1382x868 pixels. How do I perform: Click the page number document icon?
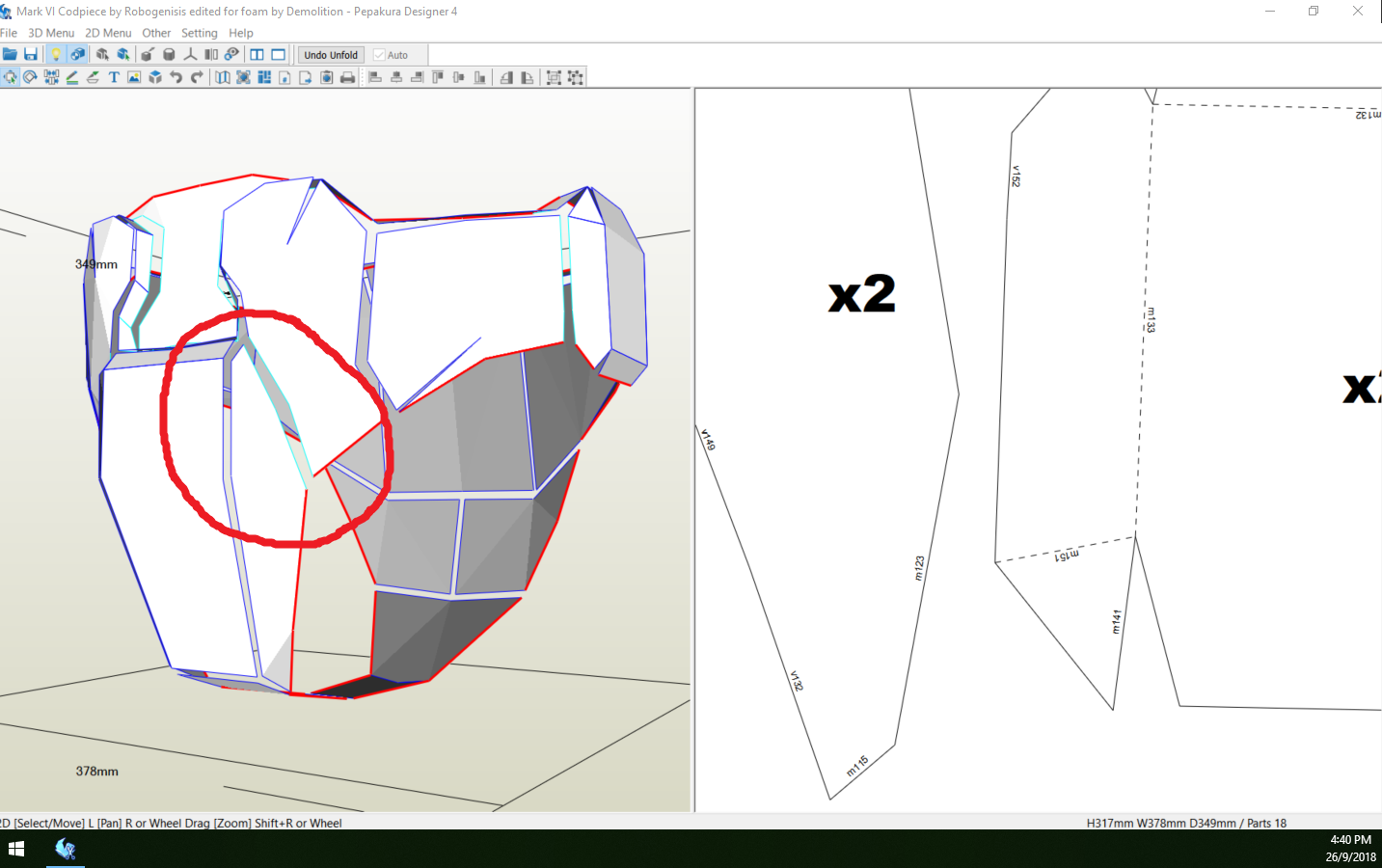click(x=285, y=77)
